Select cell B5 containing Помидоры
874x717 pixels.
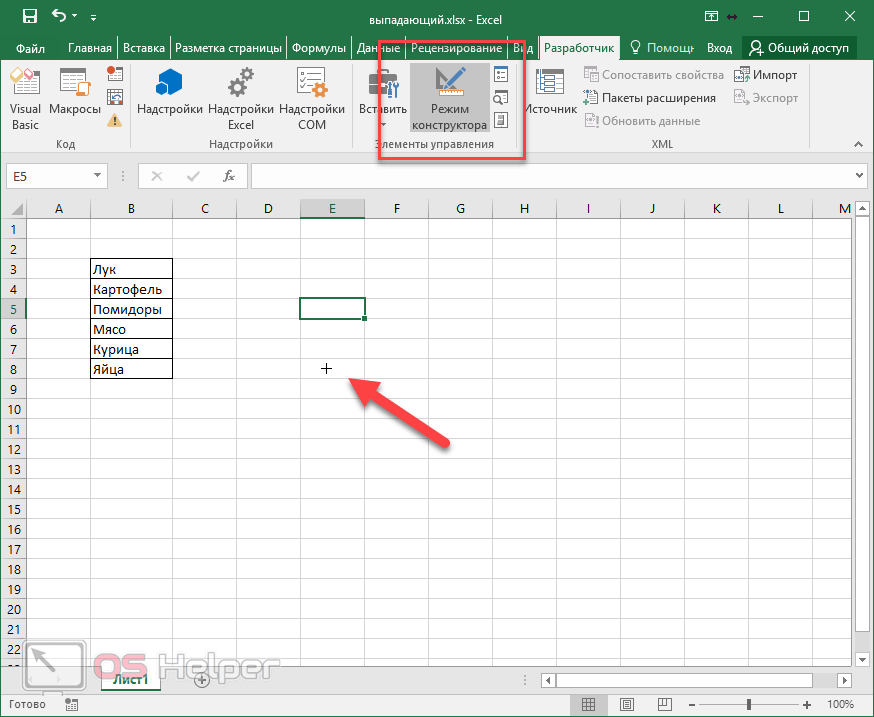(x=131, y=309)
